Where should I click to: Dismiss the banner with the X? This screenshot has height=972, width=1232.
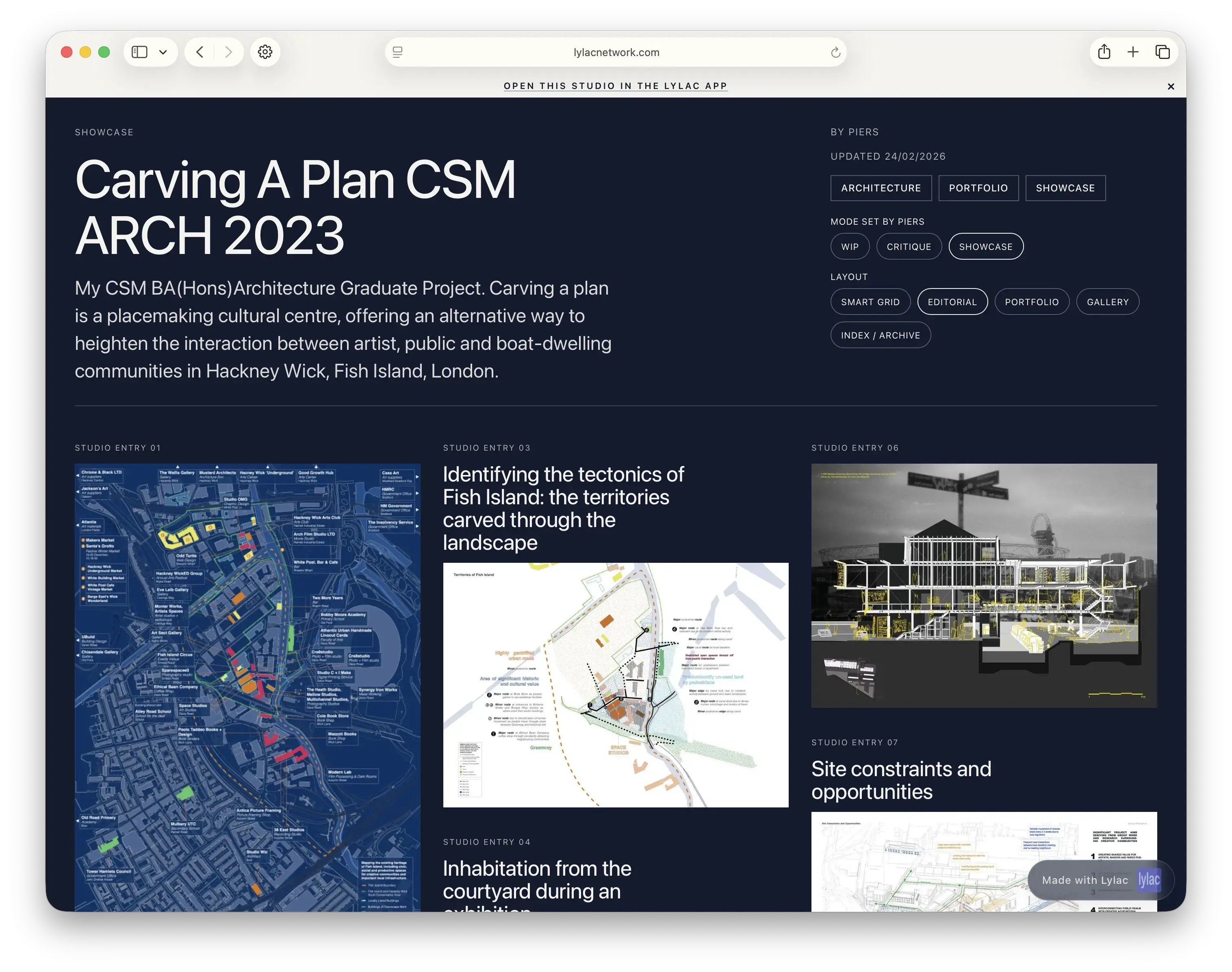(1171, 87)
